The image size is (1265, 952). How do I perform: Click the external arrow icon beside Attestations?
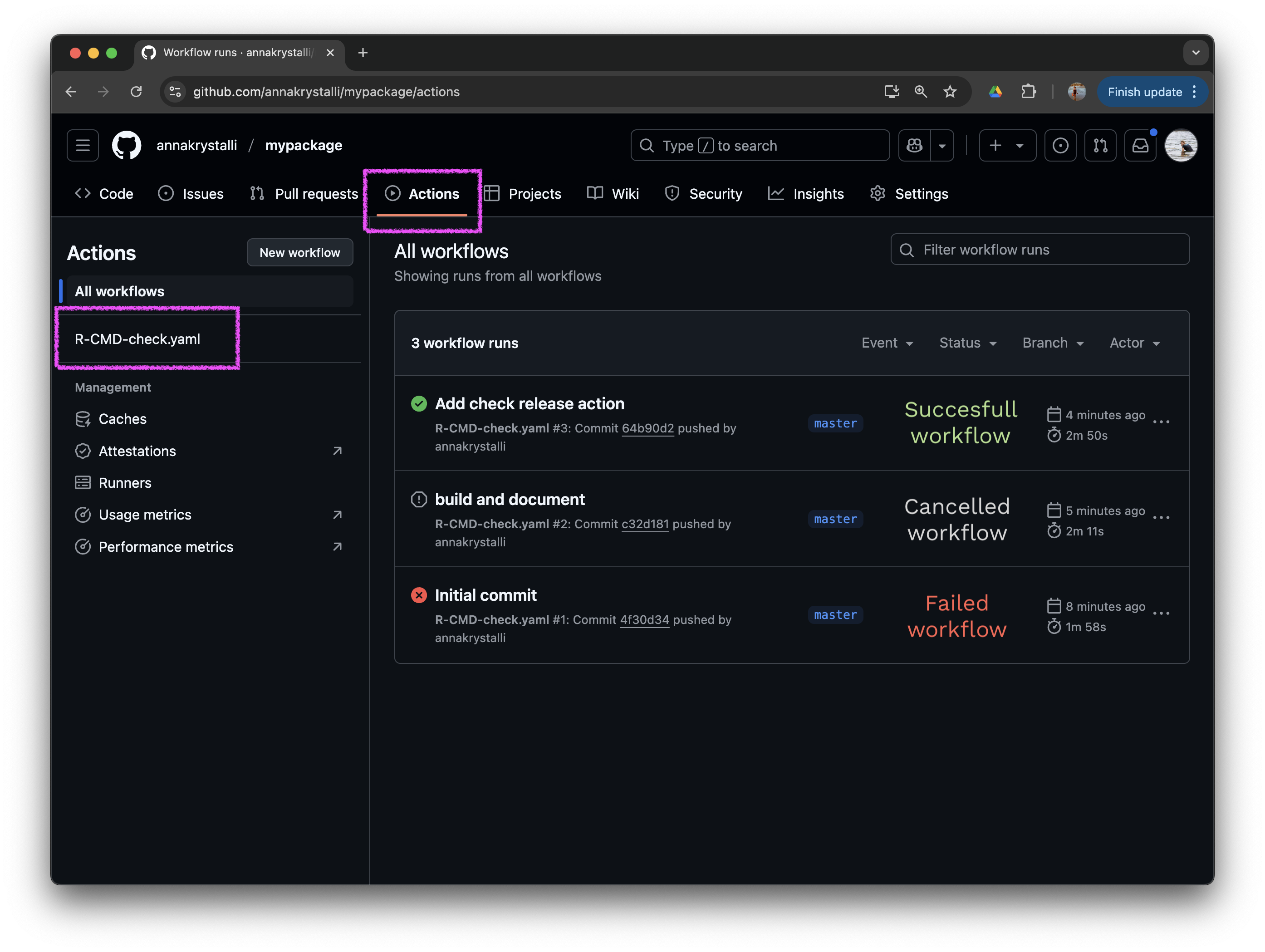click(x=338, y=451)
